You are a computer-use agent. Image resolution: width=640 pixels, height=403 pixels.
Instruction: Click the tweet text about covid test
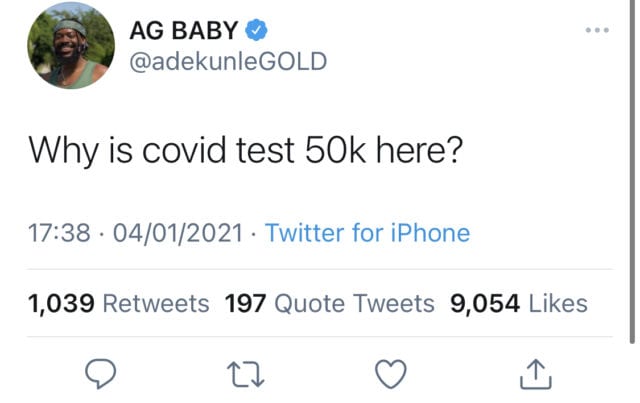(246, 150)
